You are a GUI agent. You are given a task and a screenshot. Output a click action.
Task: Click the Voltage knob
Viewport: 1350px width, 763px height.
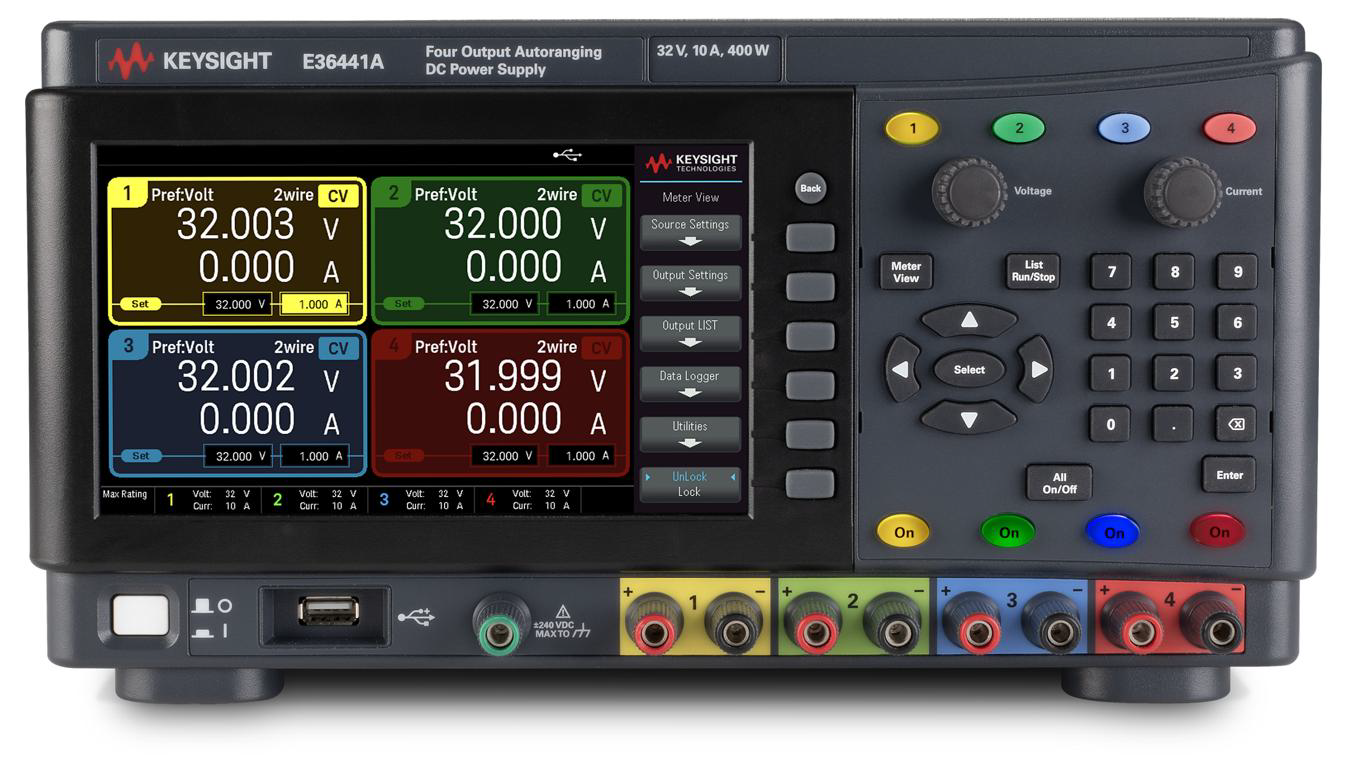pos(969,191)
